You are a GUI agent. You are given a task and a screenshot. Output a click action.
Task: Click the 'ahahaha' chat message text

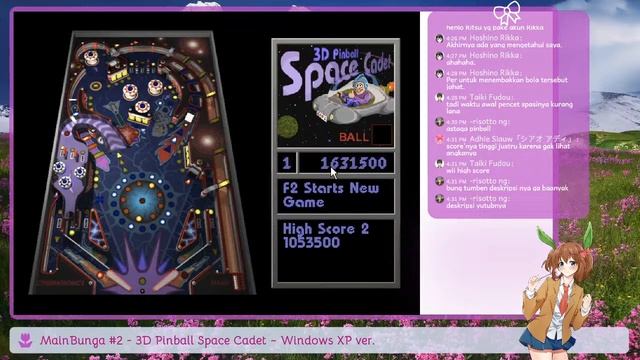point(460,63)
